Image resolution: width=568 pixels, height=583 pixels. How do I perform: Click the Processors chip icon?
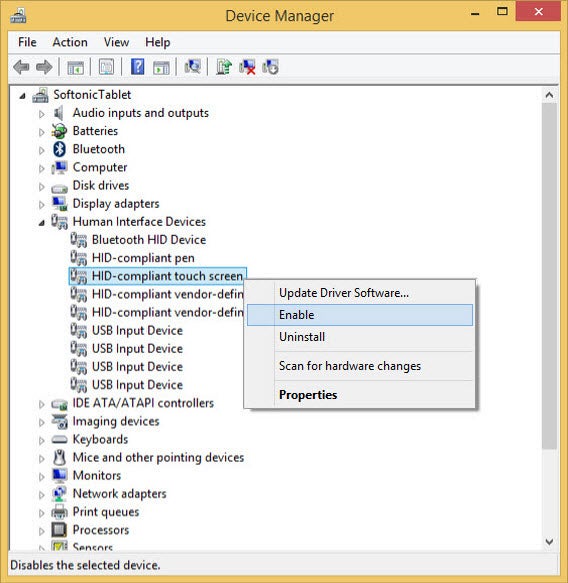(x=59, y=530)
